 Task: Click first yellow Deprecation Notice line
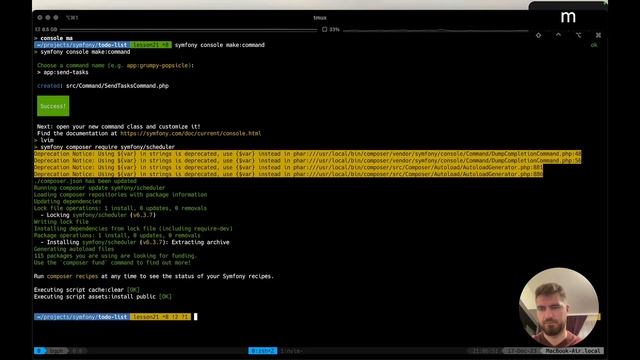pyautogui.click(x=307, y=154)
